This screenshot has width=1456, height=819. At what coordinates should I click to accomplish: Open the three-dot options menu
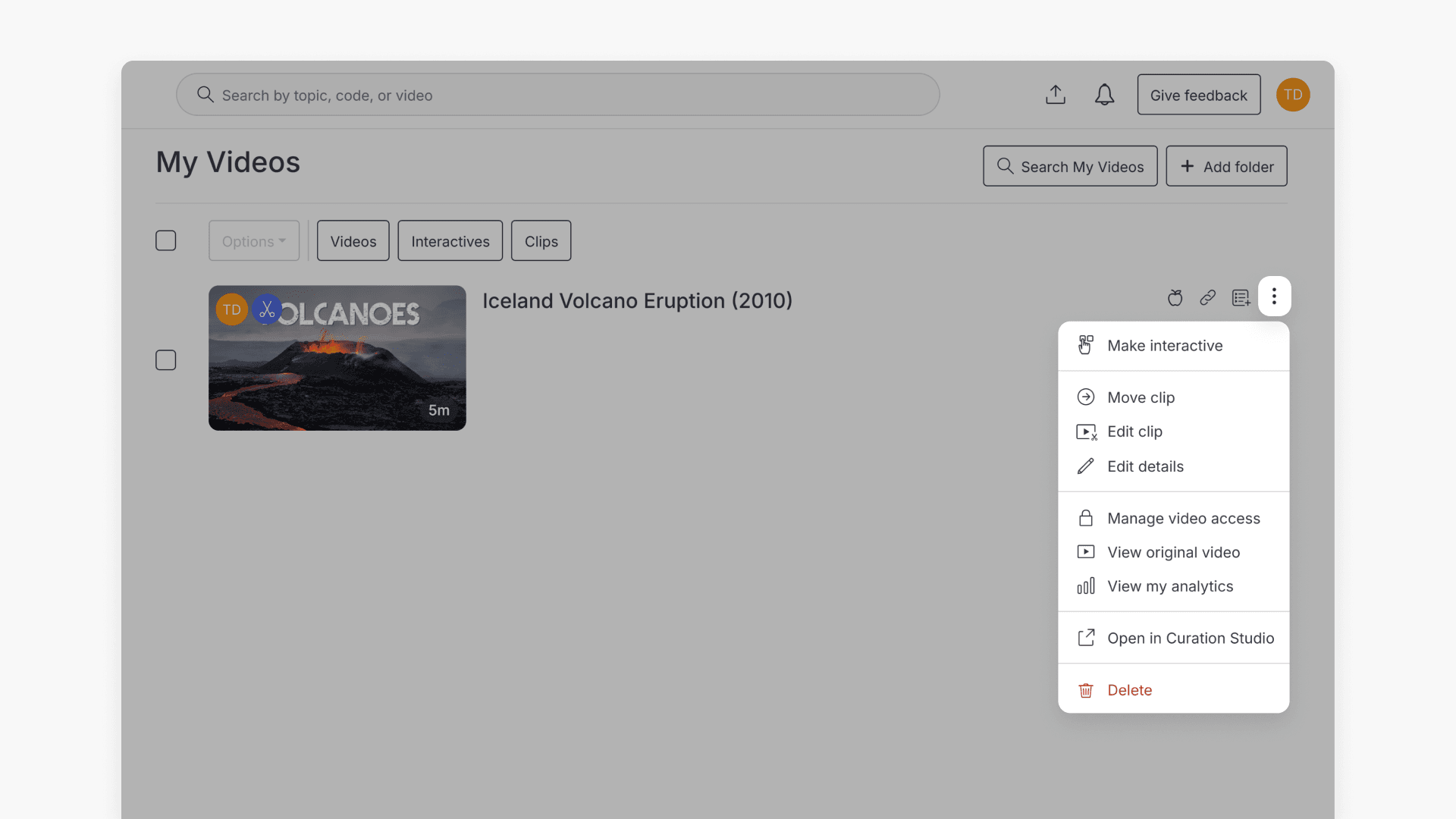[x=1275, y=297]
